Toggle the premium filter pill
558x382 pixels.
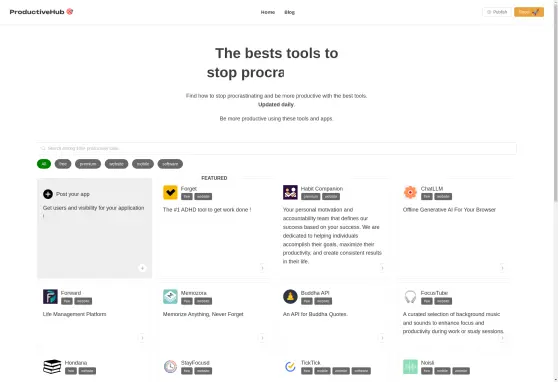point(88,164)
